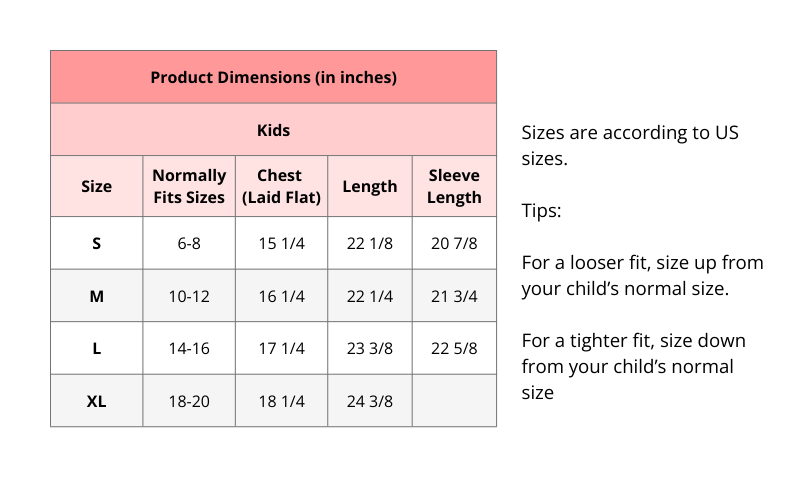Select the XL size row label
The image size is (800, 500).
[96, 401]
